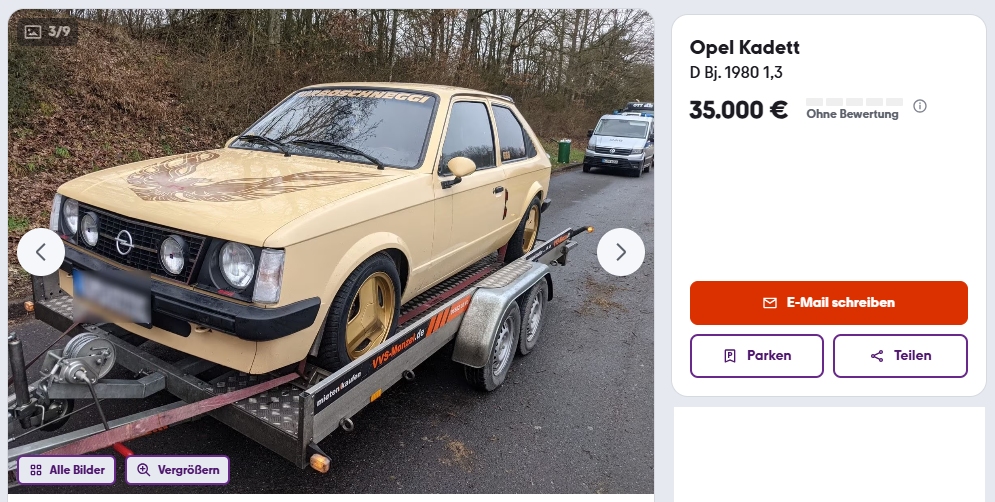Click the share icon in the Teilen button
Viewport: 995px width, 502px height.
[877, 356]
